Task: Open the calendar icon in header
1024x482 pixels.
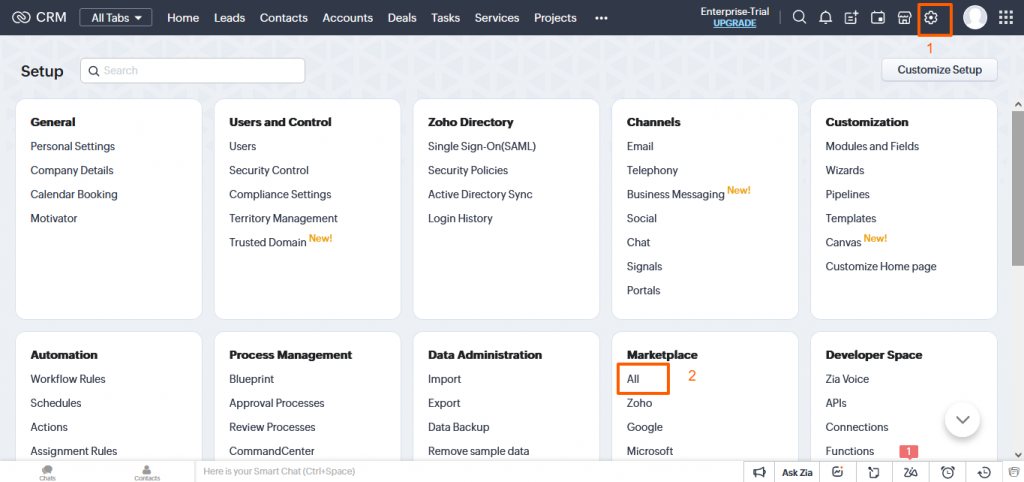Action: (x=878, y=18)
